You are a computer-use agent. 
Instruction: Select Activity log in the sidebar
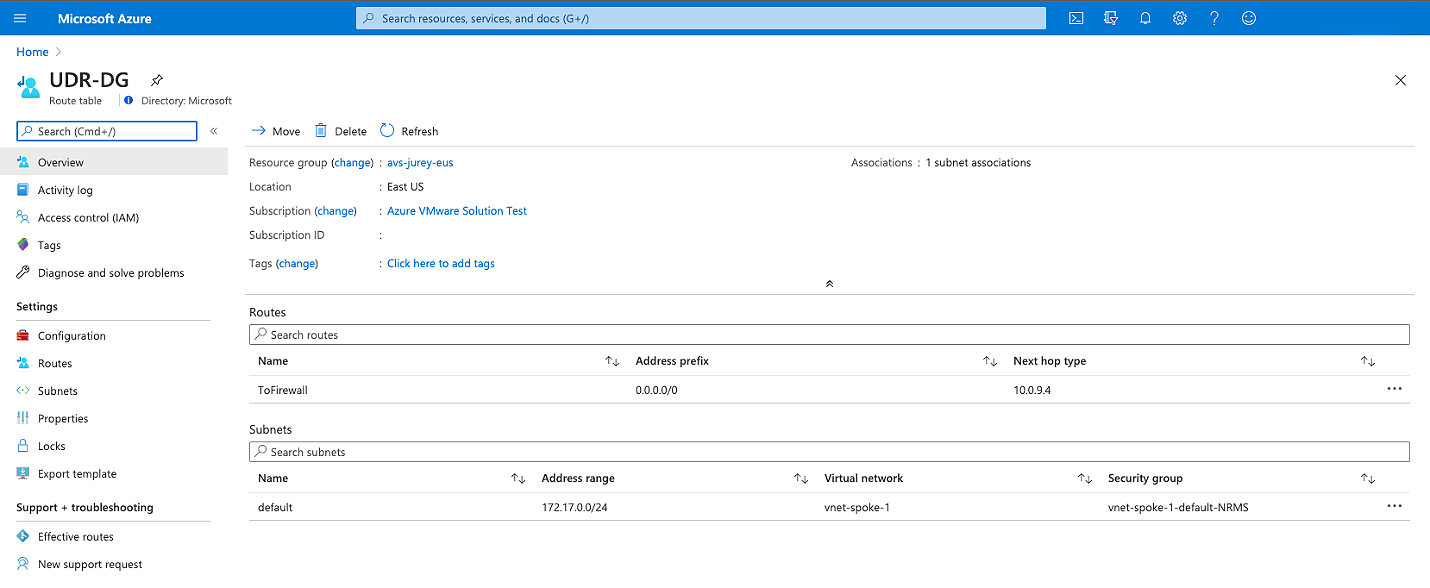point(65,190)
